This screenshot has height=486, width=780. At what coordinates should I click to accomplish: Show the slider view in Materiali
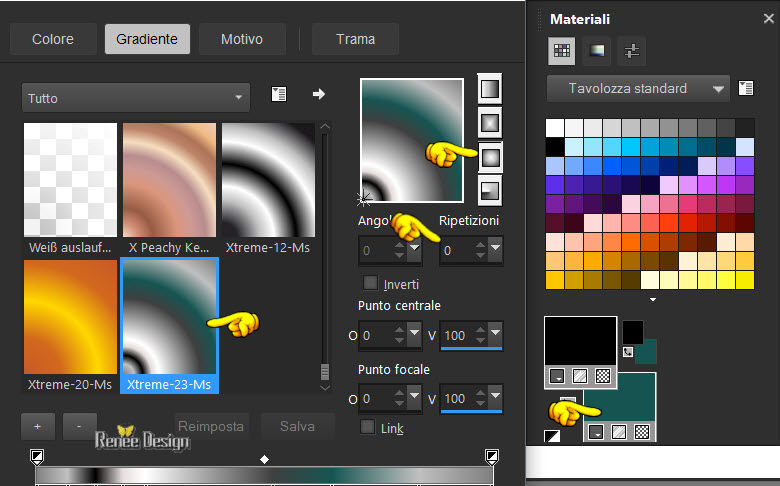point(632,50)
